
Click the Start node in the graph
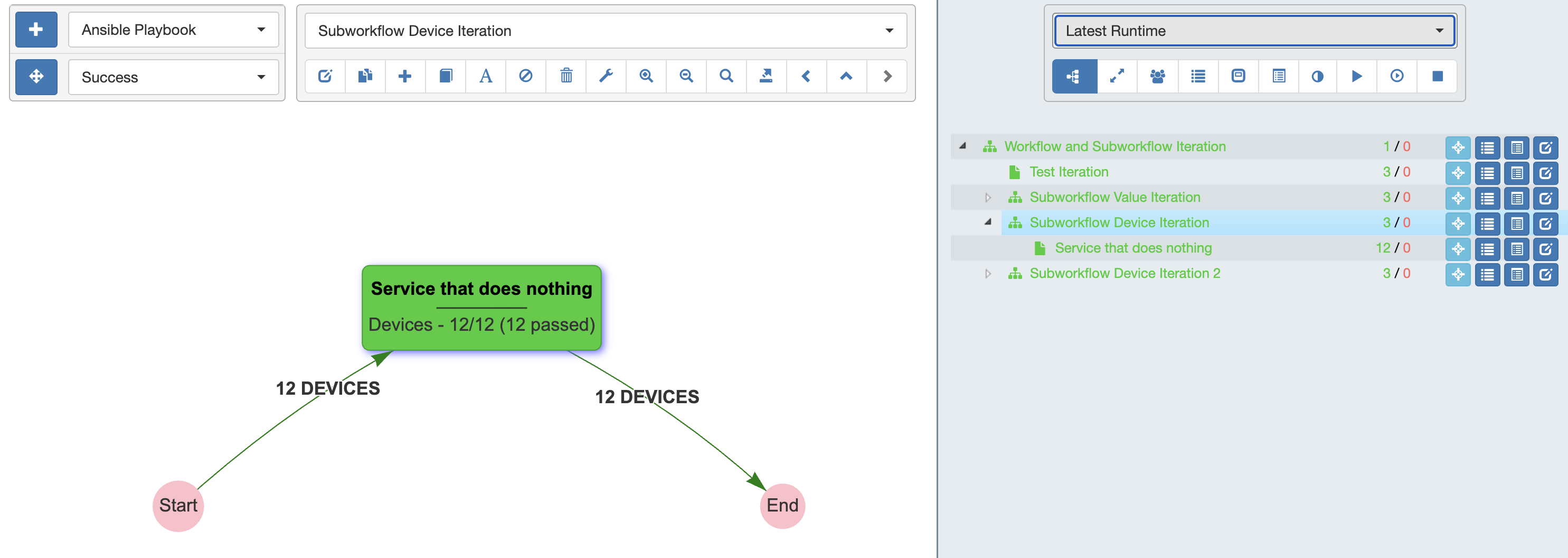coord(178,506)
